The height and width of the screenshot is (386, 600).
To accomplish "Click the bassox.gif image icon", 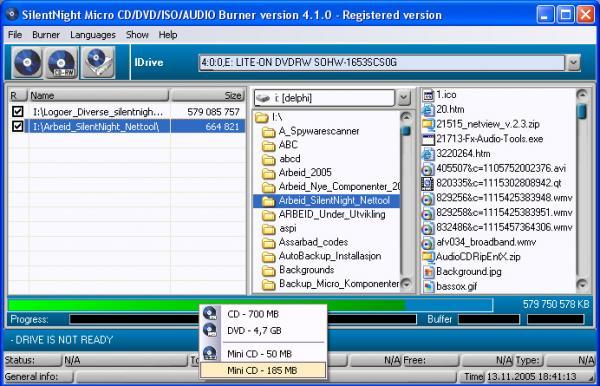I will point(428,286).
